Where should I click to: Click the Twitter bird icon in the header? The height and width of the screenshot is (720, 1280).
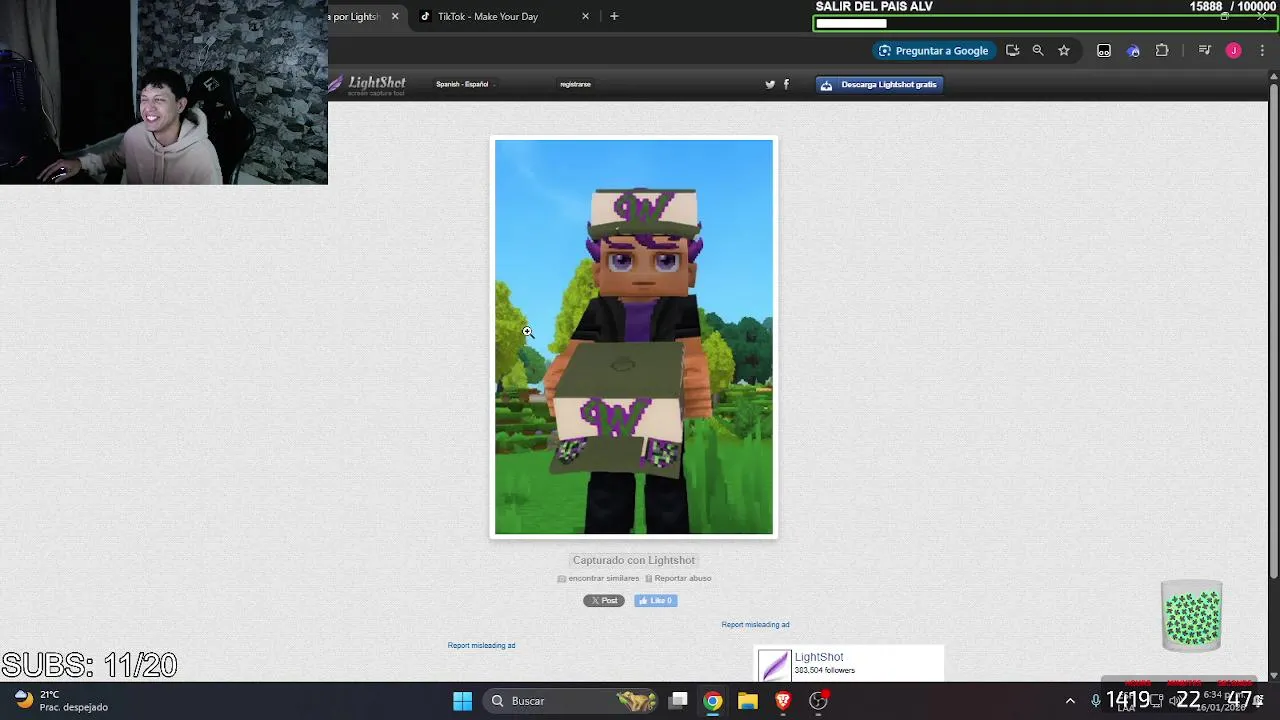(x=770, y=85)
